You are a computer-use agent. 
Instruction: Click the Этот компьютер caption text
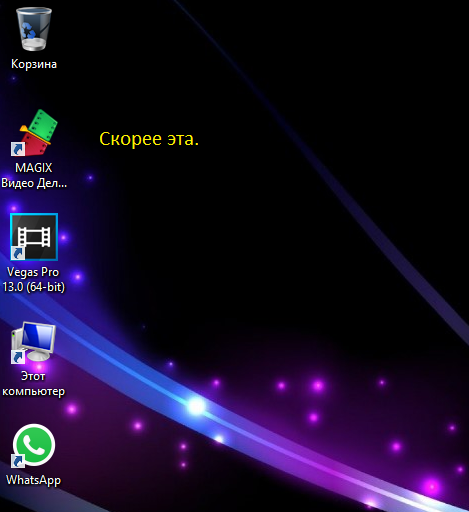pyautogui.click(x=33, y=384)
